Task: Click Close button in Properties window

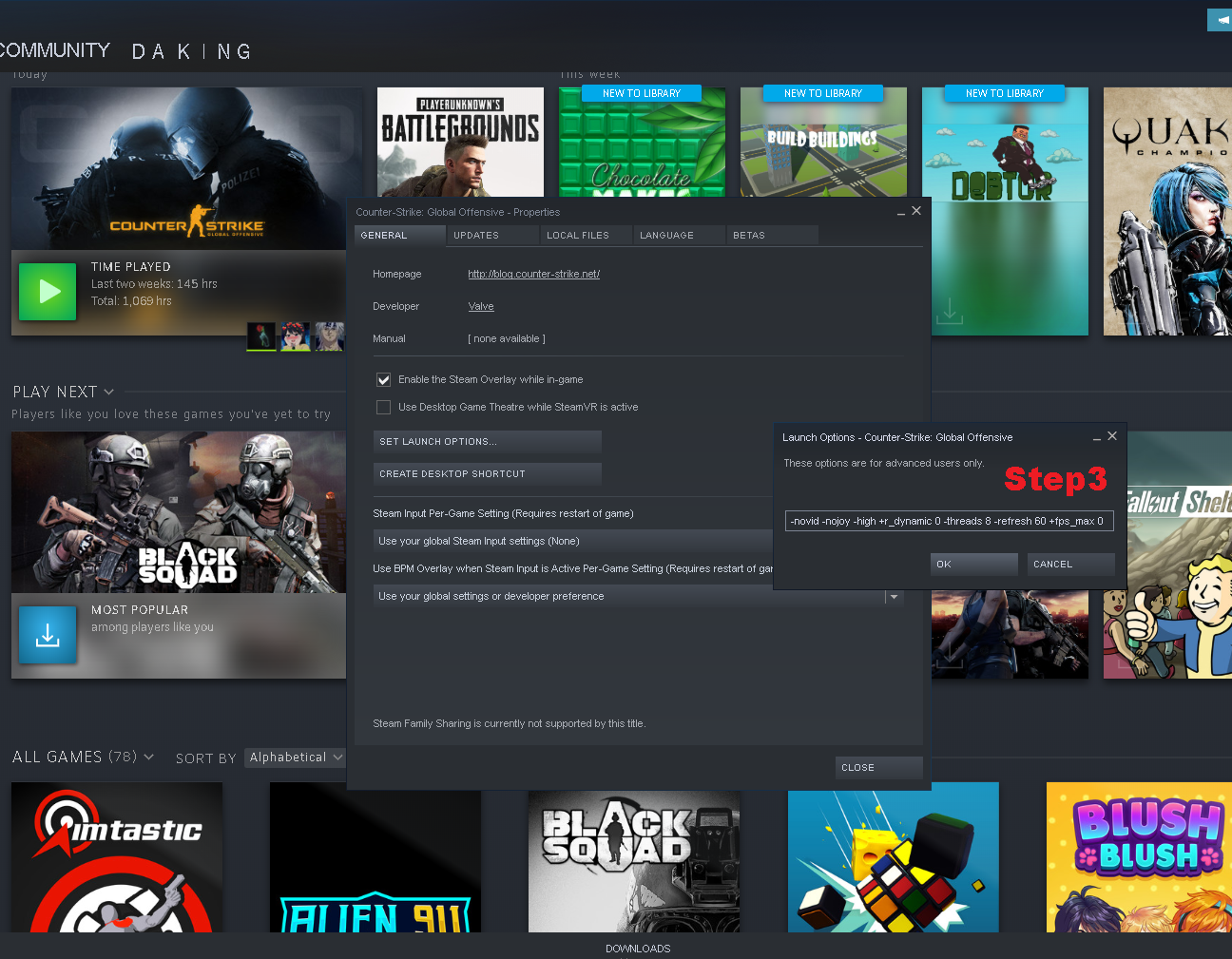Action: 879,768
